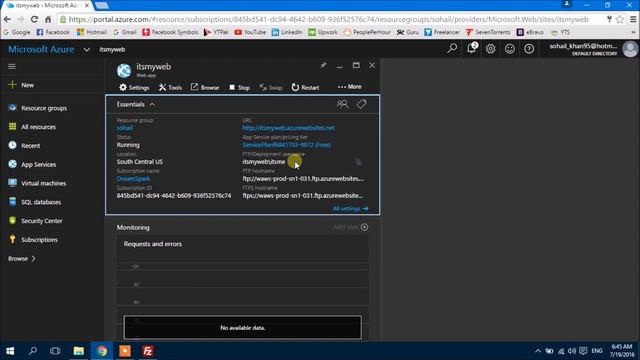
Task: Open App Services in the sidebar
Action: pos(32,164)
